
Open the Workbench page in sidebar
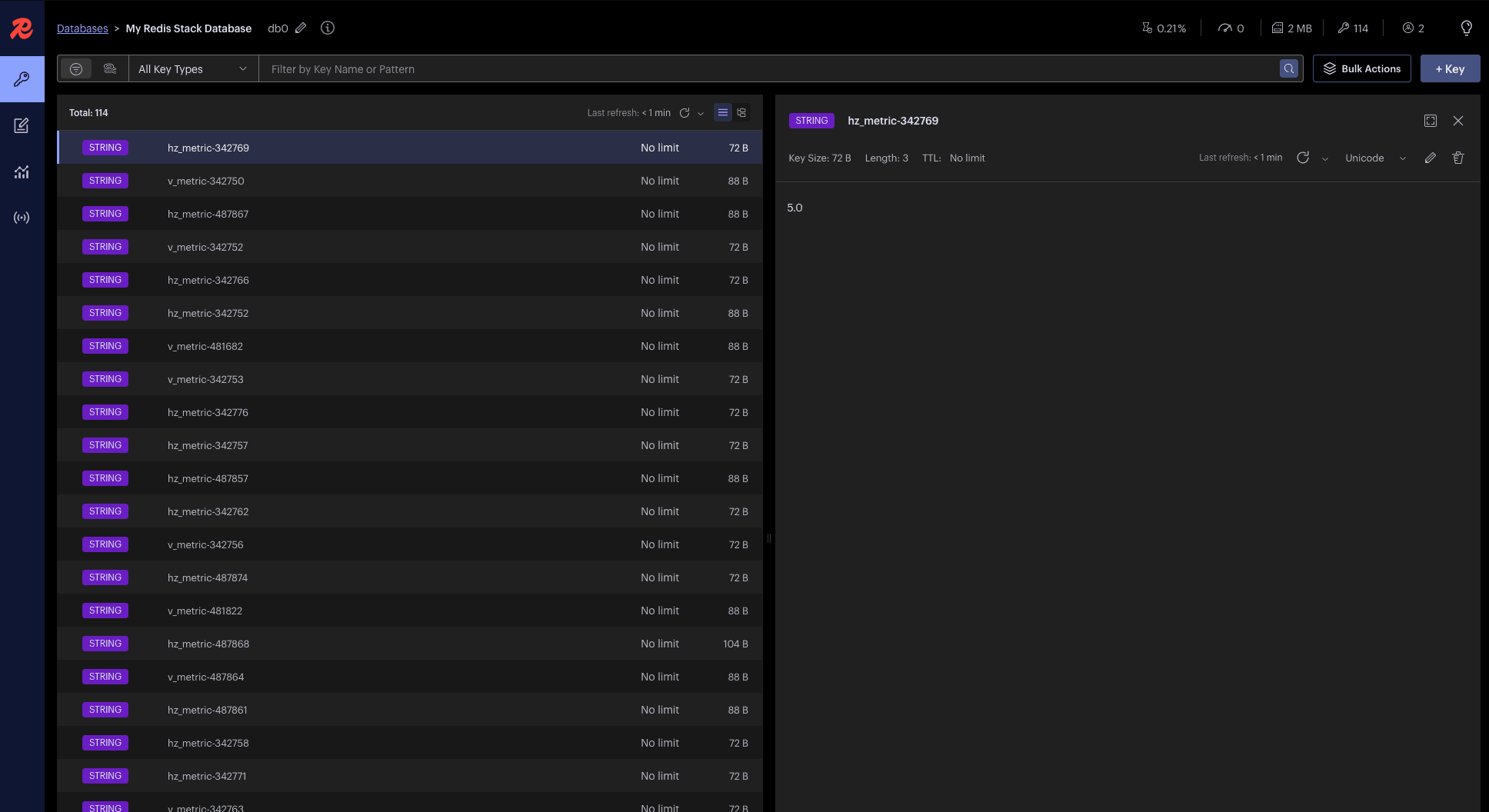(22, 125)
